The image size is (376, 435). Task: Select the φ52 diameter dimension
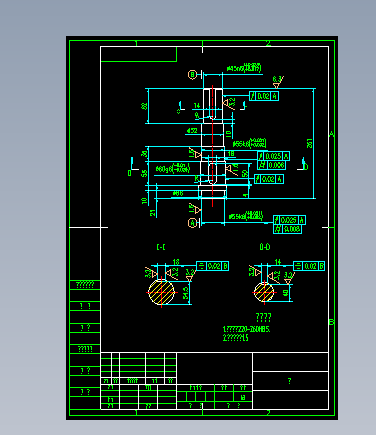pos(192,131)
